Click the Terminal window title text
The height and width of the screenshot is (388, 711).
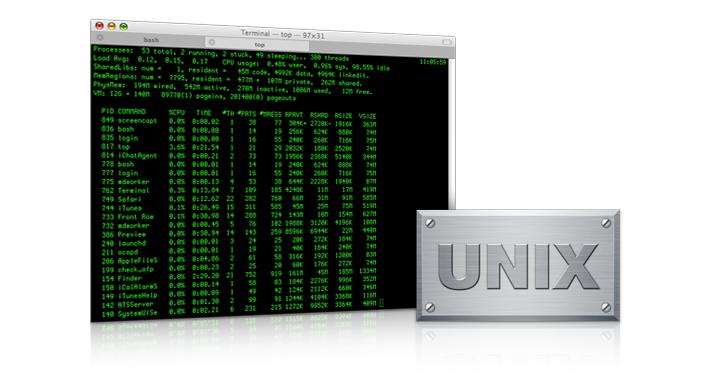282,34
